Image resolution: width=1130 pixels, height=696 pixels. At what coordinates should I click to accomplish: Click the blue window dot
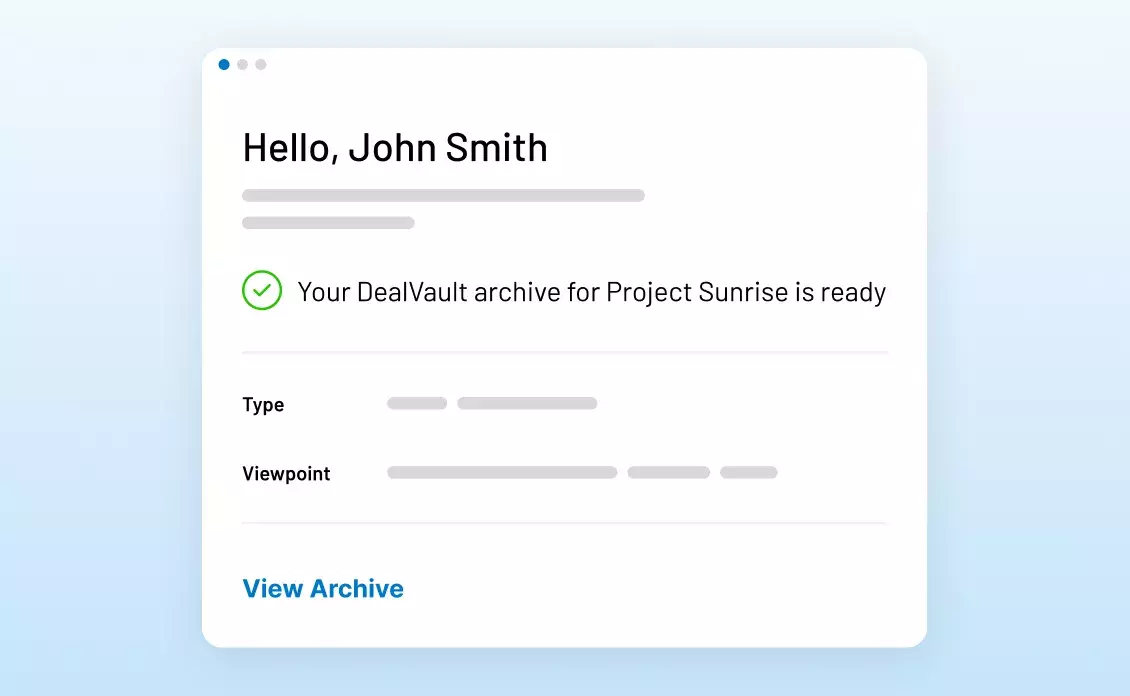[224, 65]
